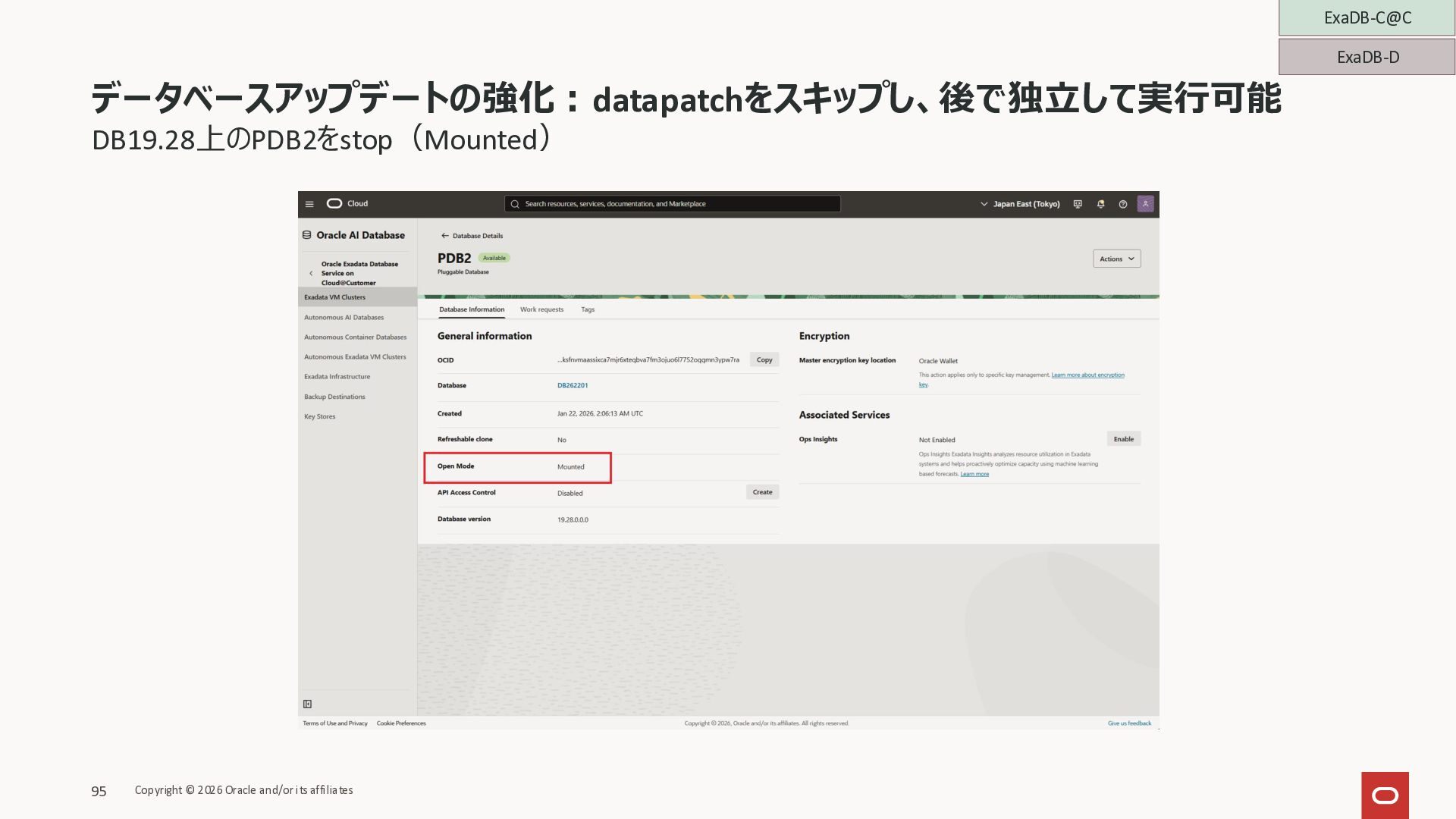Screen dimensions: 1456x819
Task: Go back from the Exadata Cloud@Customer submenu
Action: tap(311, 273)
